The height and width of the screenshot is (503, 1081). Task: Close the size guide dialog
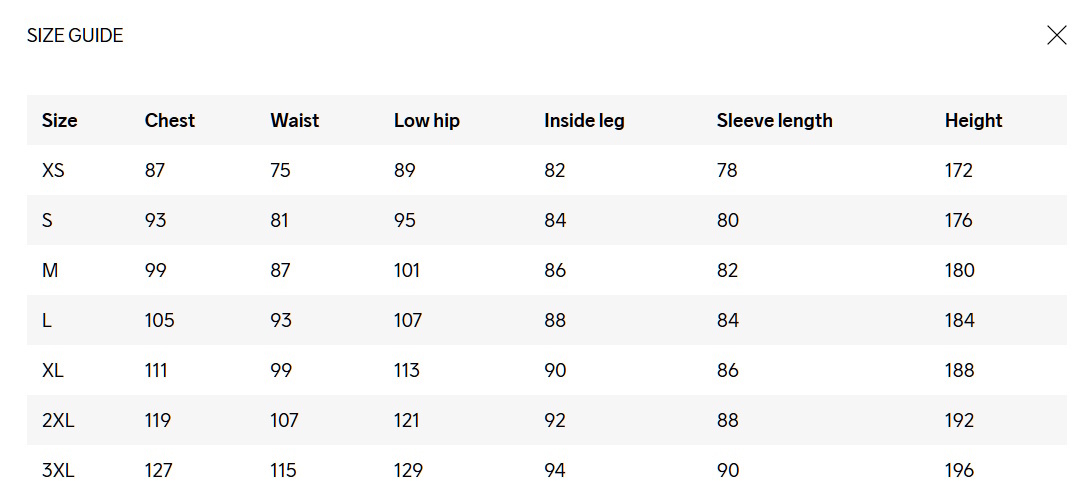point(1056,35)
